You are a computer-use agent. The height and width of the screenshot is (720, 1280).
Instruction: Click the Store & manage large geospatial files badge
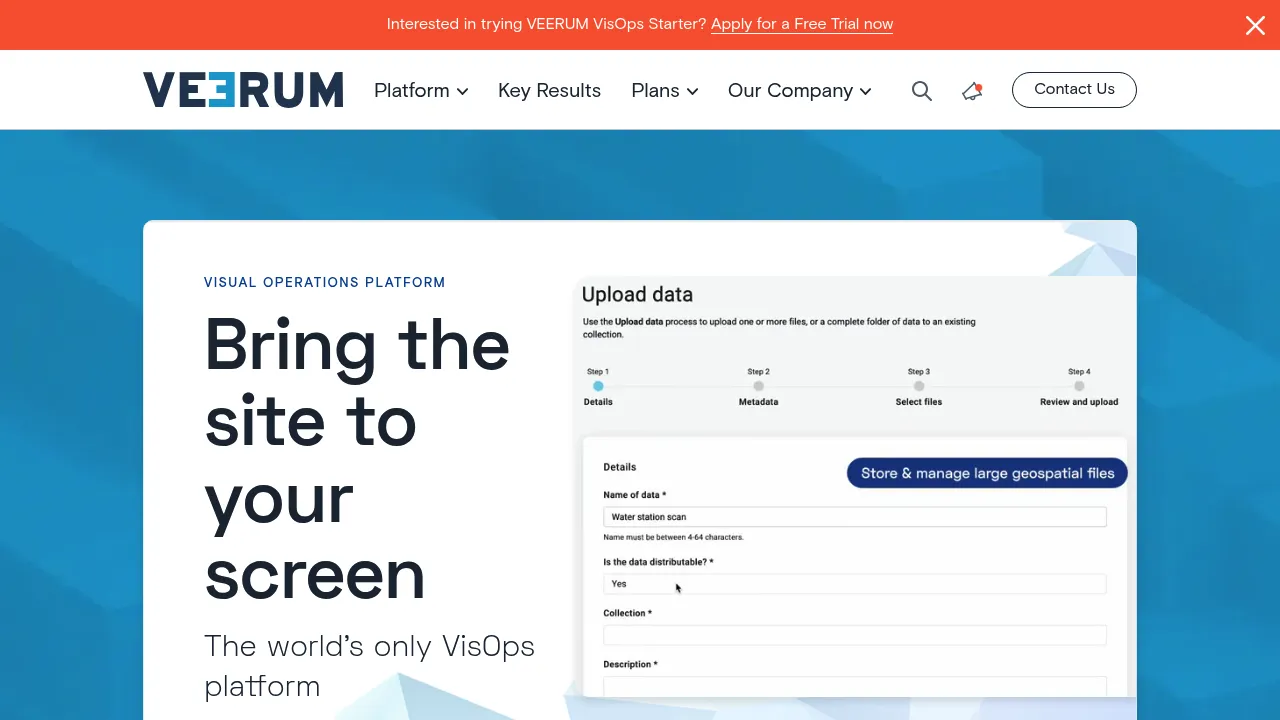pos(987,473)
